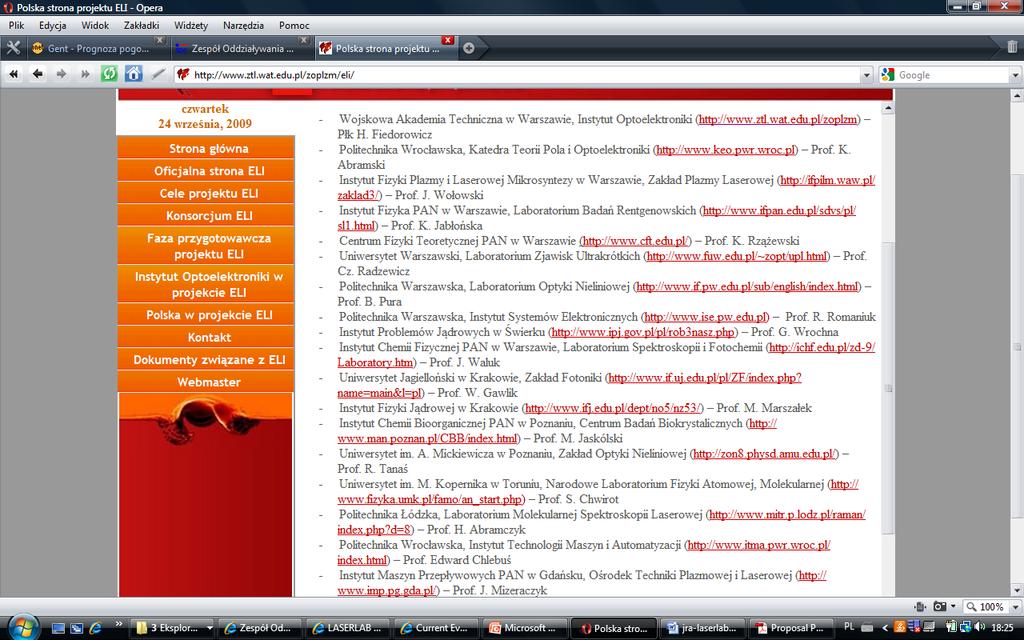Expand the 3 Eksplorator taskbar group arrow

[x=209, y=628]
